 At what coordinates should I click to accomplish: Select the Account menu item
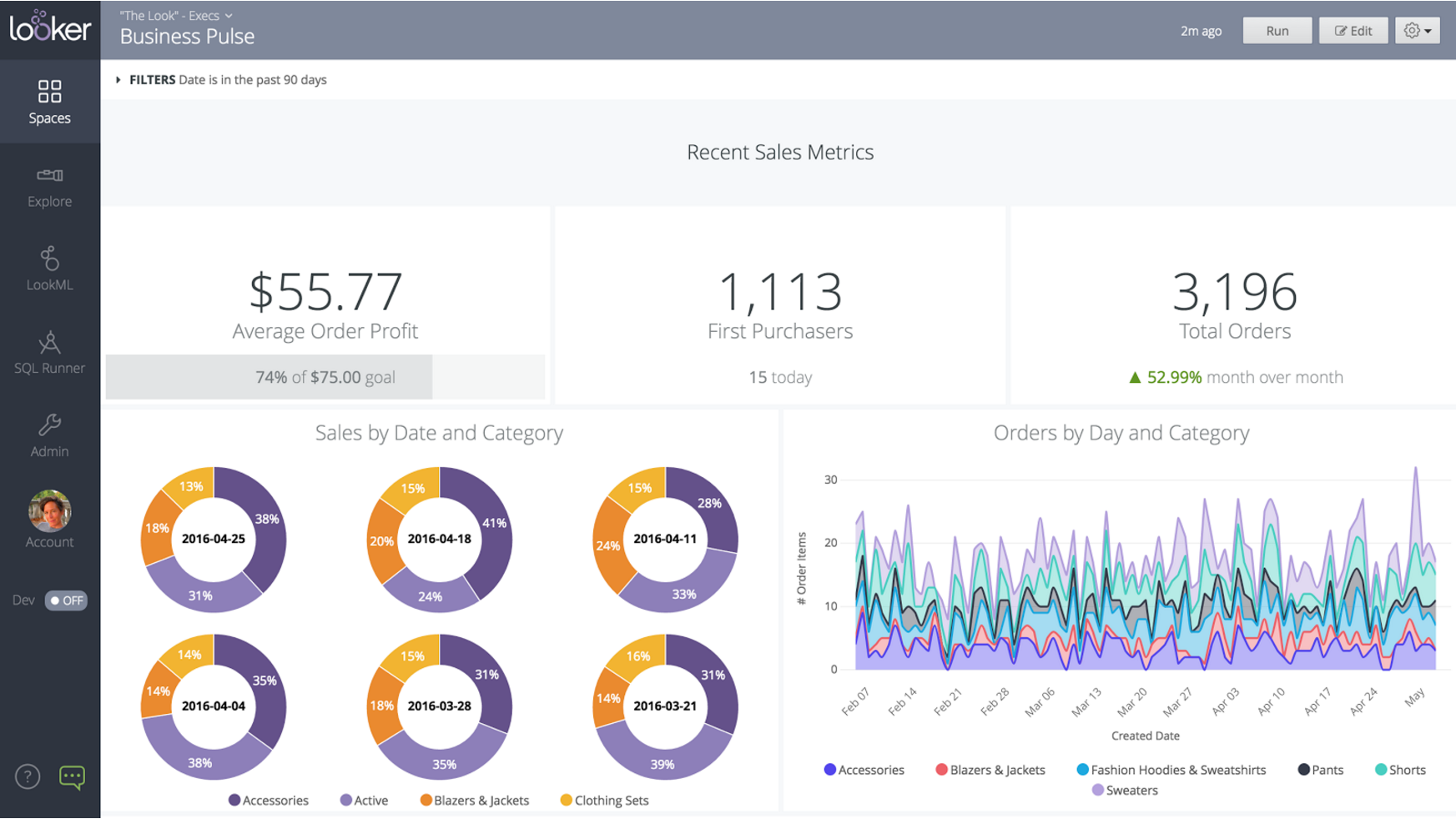pyautogui.click(x=49, y=519)
